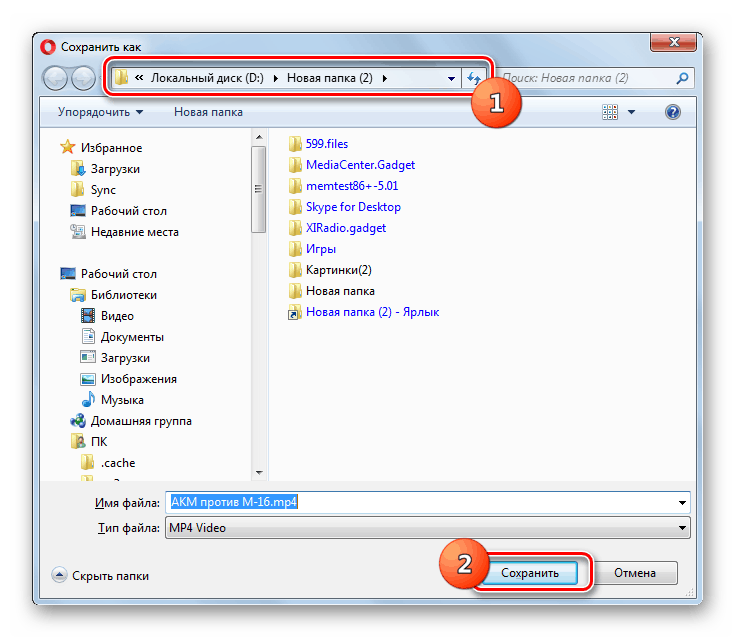The height and width of the screenshot is (638, 736).
Task: Click Локальный диск (D:) in the address path
Action: point(207,78)
